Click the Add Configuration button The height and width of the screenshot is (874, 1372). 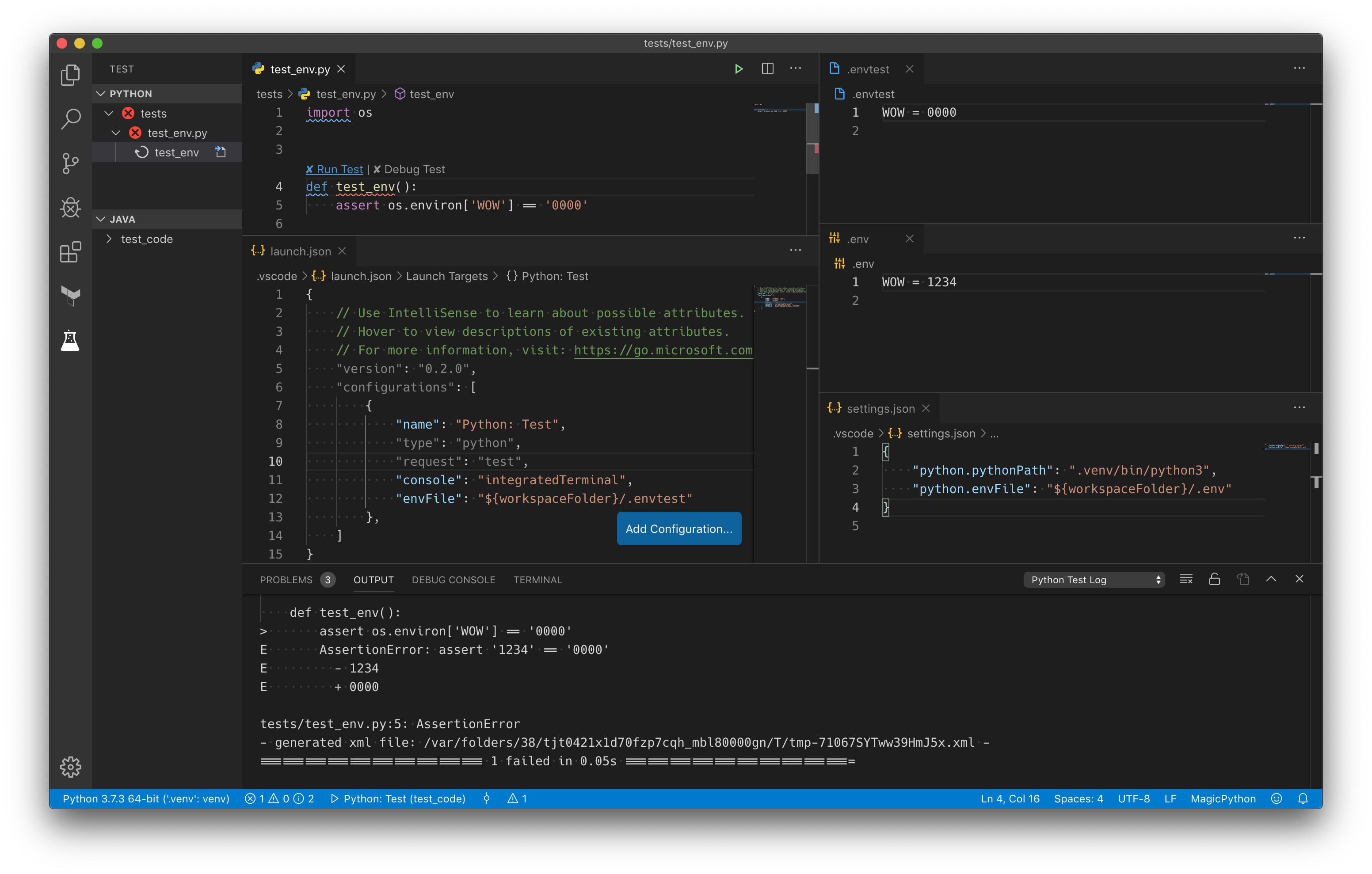678,529
